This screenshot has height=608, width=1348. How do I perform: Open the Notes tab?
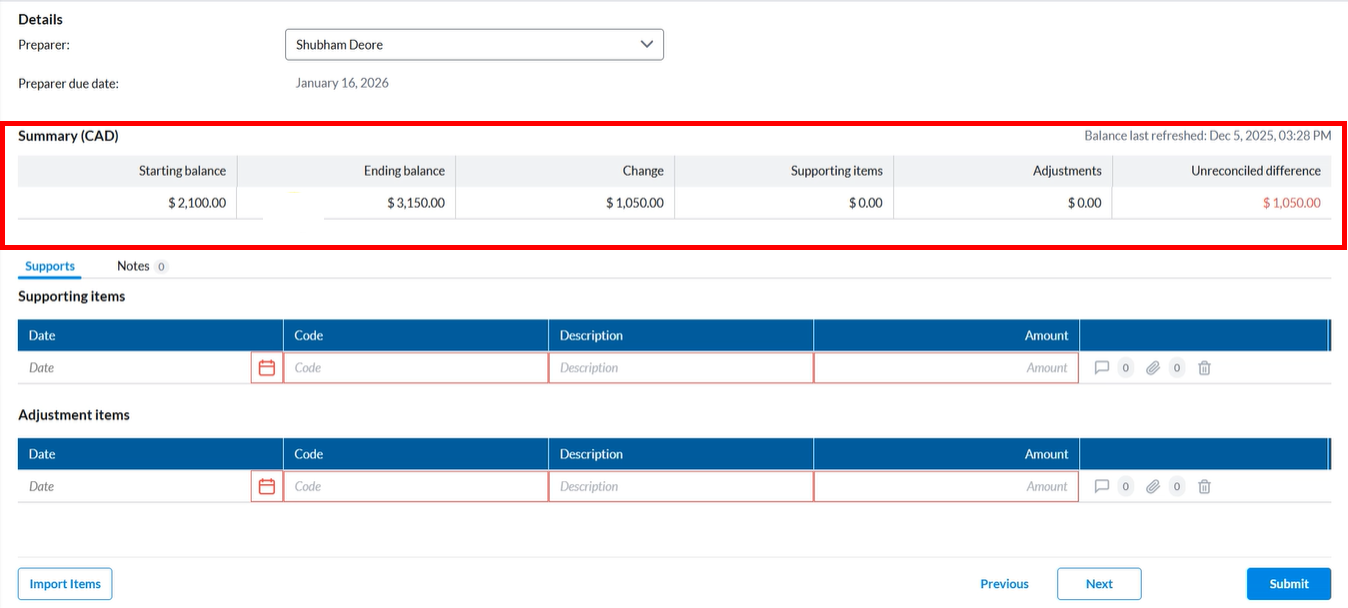(x=133, y=266)
